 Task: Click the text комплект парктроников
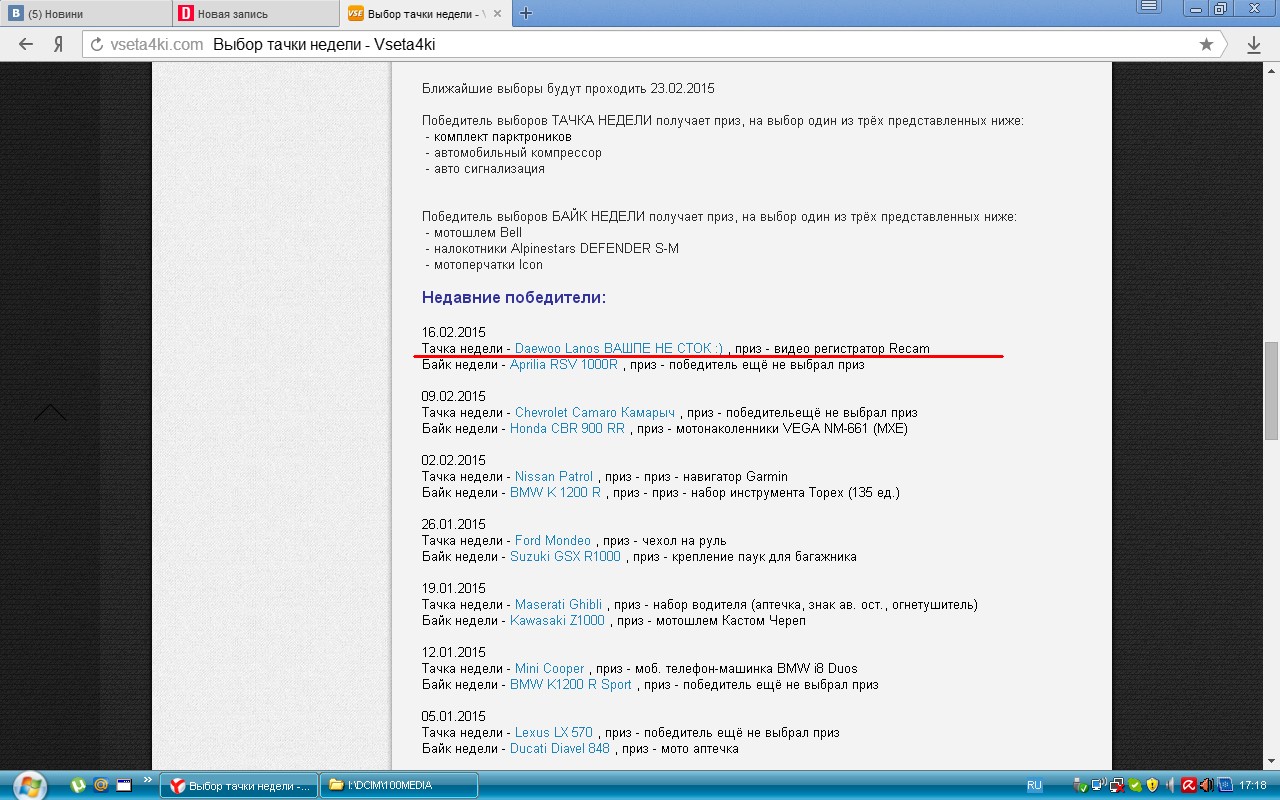tap(503, 137)
